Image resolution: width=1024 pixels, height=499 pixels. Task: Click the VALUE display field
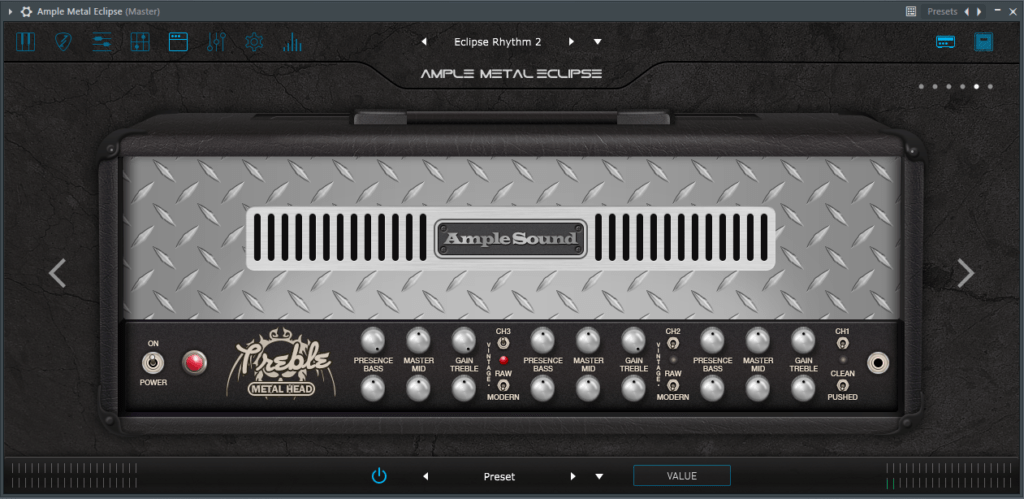tap(682, 475)
